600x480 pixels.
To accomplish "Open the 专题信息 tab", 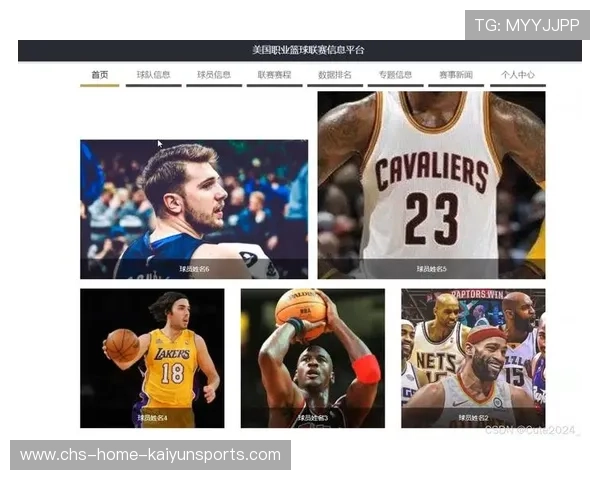I will tap(395, 75).
